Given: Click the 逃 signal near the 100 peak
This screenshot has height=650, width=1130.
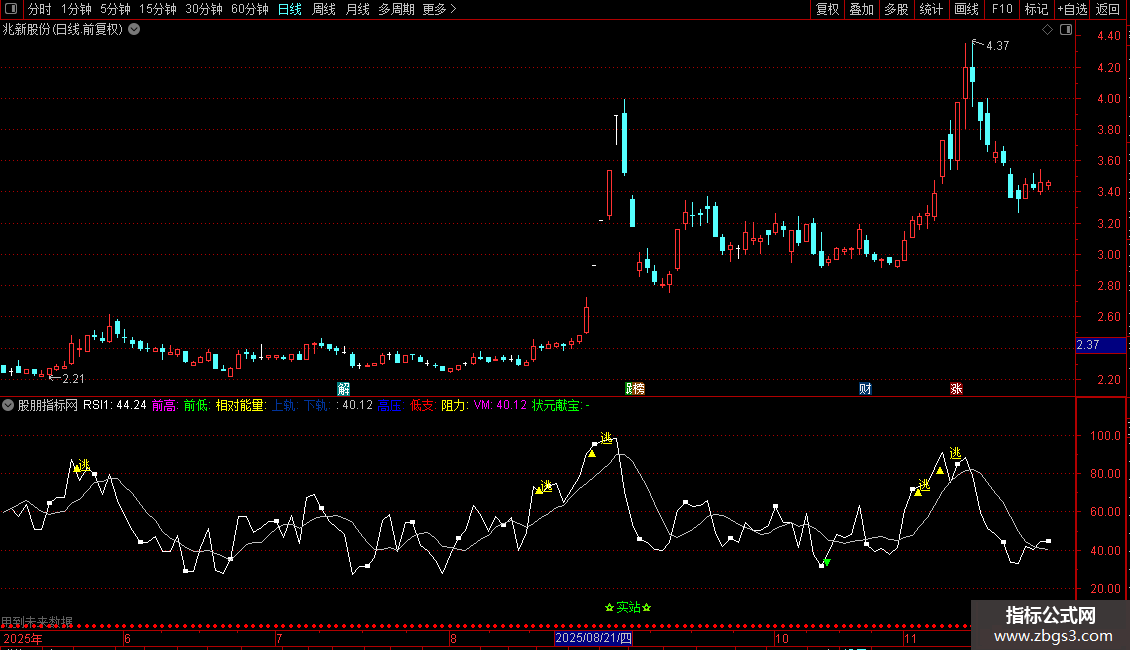Looking at the screenshot, I should (606, 437).
